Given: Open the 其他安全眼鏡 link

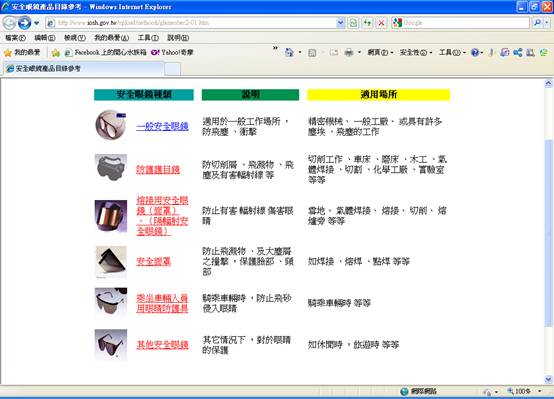Looking at the screenshot, I should [x=162, y=345].
